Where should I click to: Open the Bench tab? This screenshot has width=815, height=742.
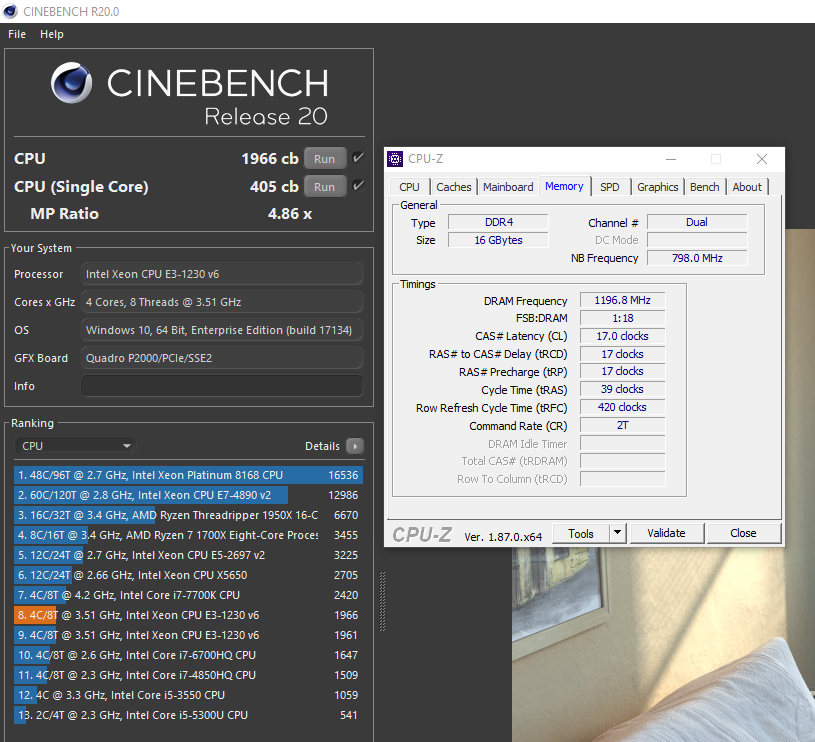pos(705,187)
